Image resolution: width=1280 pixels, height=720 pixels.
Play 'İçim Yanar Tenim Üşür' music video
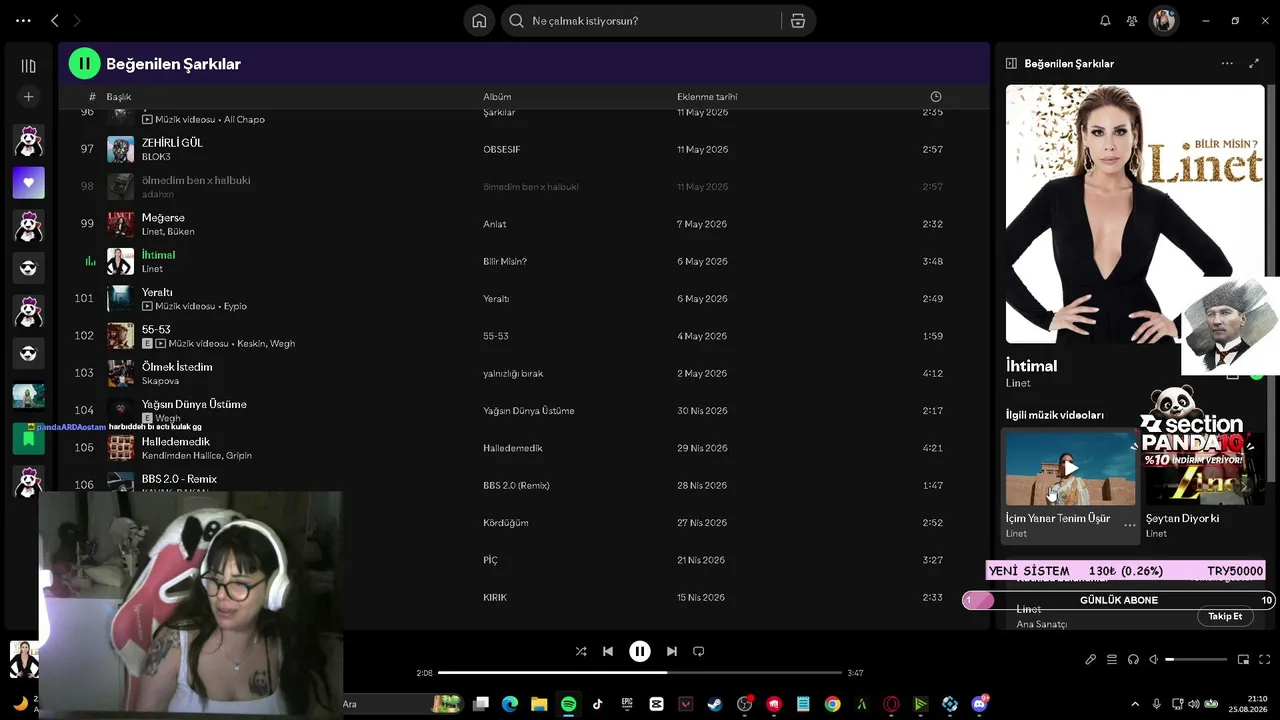pos(1070,467)
